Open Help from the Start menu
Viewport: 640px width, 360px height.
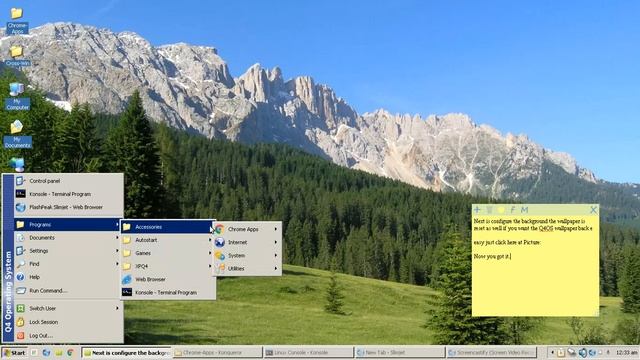tap(69, 277)
